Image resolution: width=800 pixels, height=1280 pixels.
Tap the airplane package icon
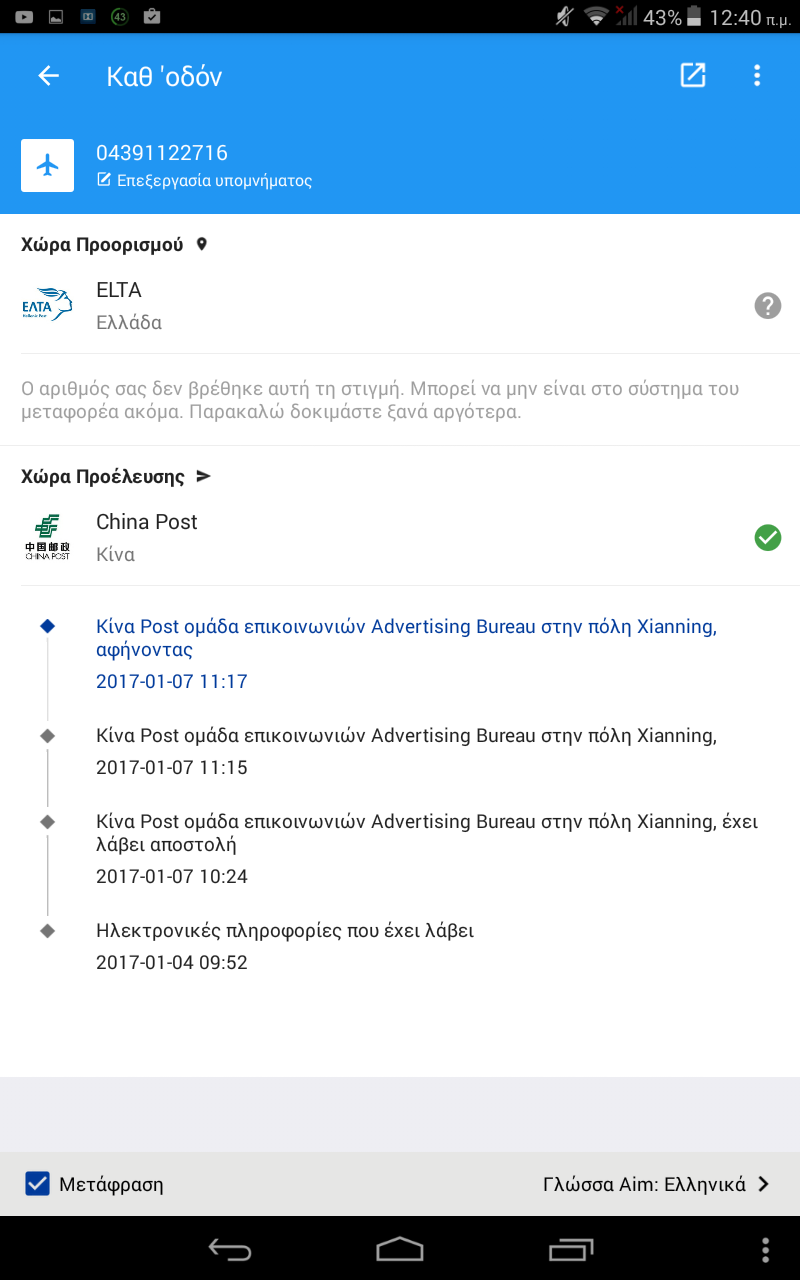[x=48, y=165]
